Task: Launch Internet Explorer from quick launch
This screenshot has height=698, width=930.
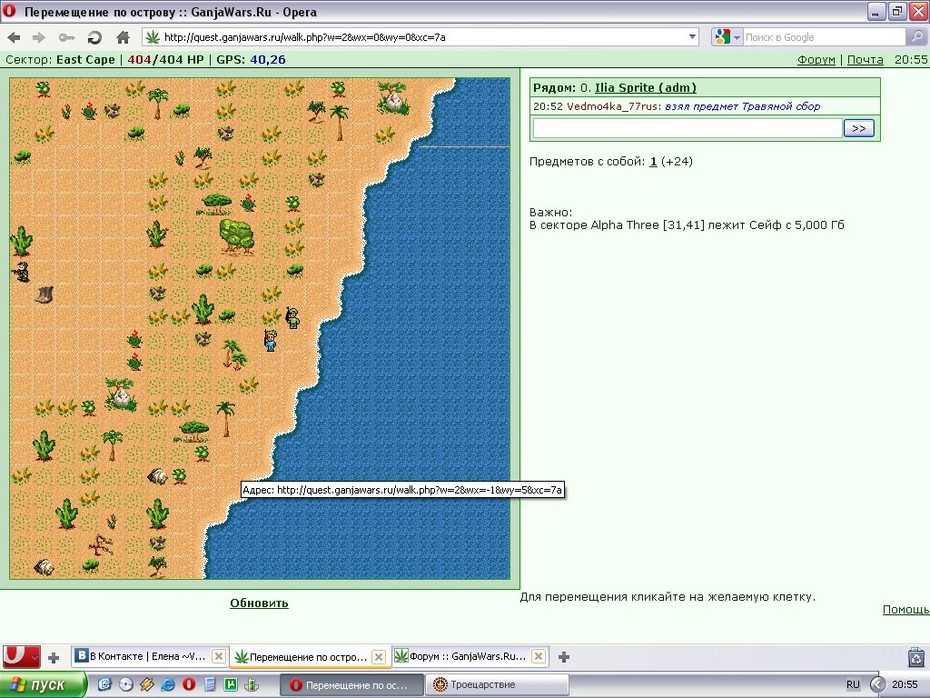Action: click(x=168, y=684)
